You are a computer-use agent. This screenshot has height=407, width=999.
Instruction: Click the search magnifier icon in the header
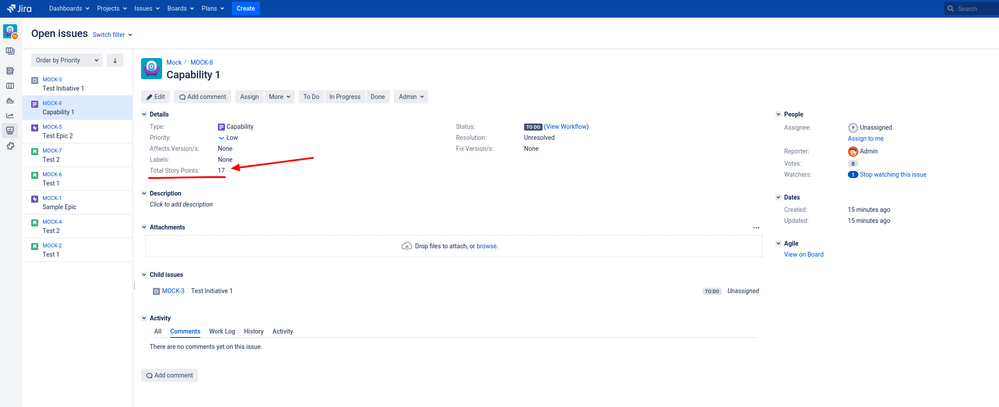951,9
